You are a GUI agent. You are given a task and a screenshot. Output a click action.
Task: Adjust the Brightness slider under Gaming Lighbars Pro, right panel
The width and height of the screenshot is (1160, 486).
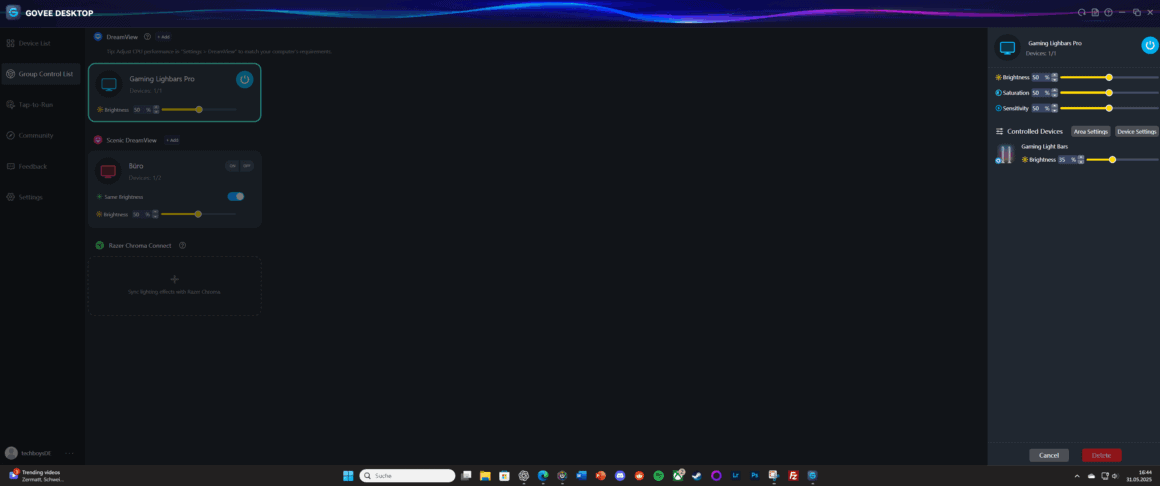1109,77
